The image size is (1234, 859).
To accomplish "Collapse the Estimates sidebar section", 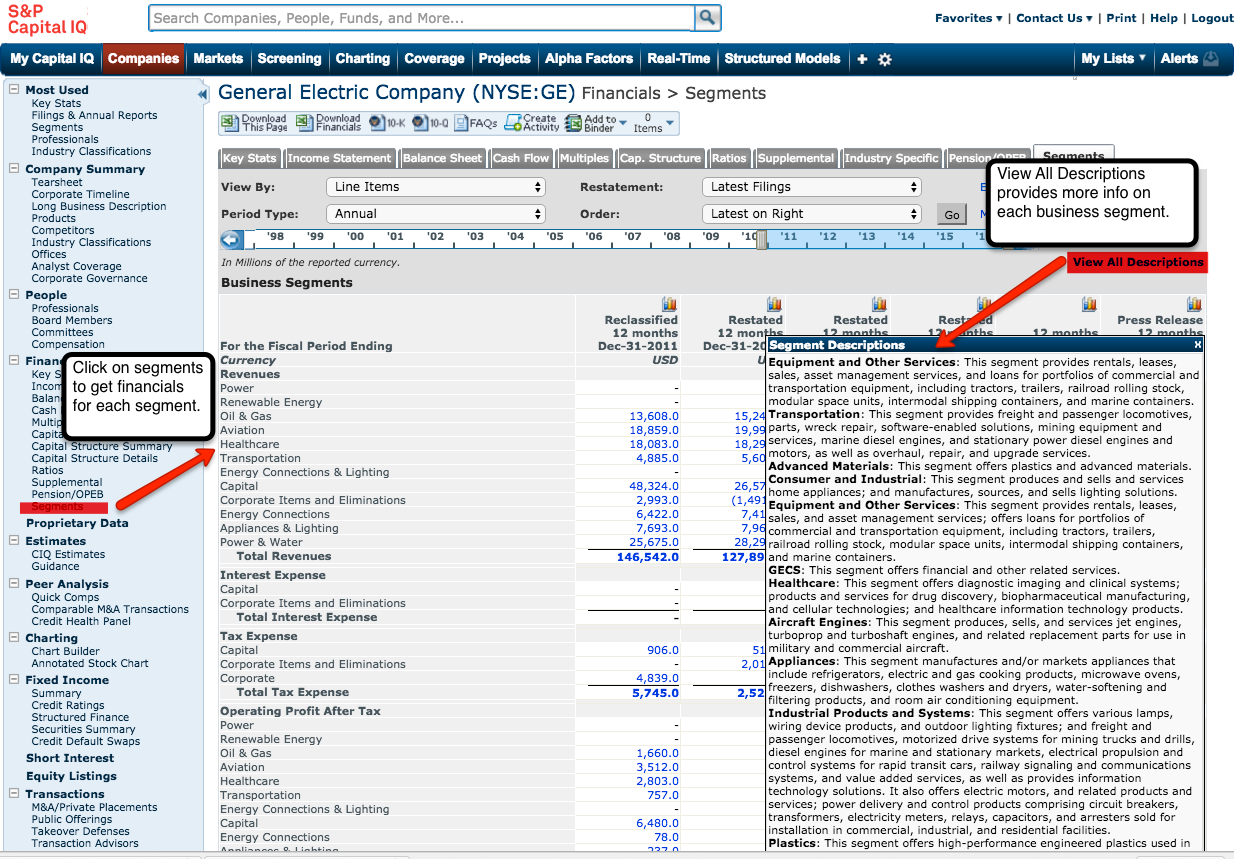I will (x=14, y=540).
